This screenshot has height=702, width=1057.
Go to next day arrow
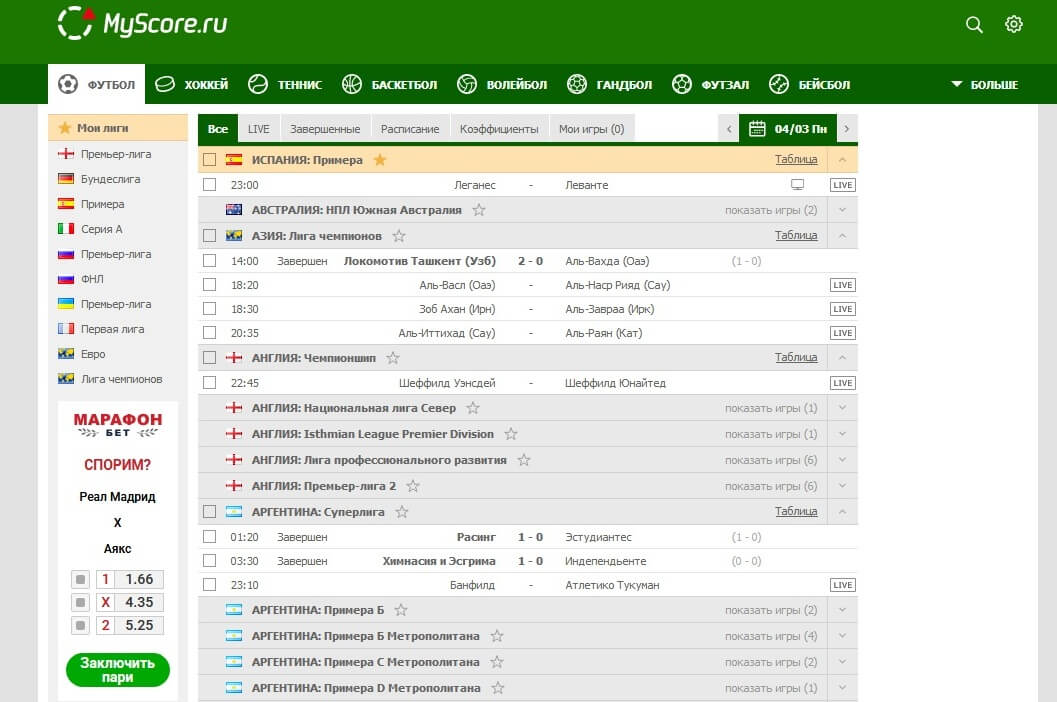tap(847, 129)
